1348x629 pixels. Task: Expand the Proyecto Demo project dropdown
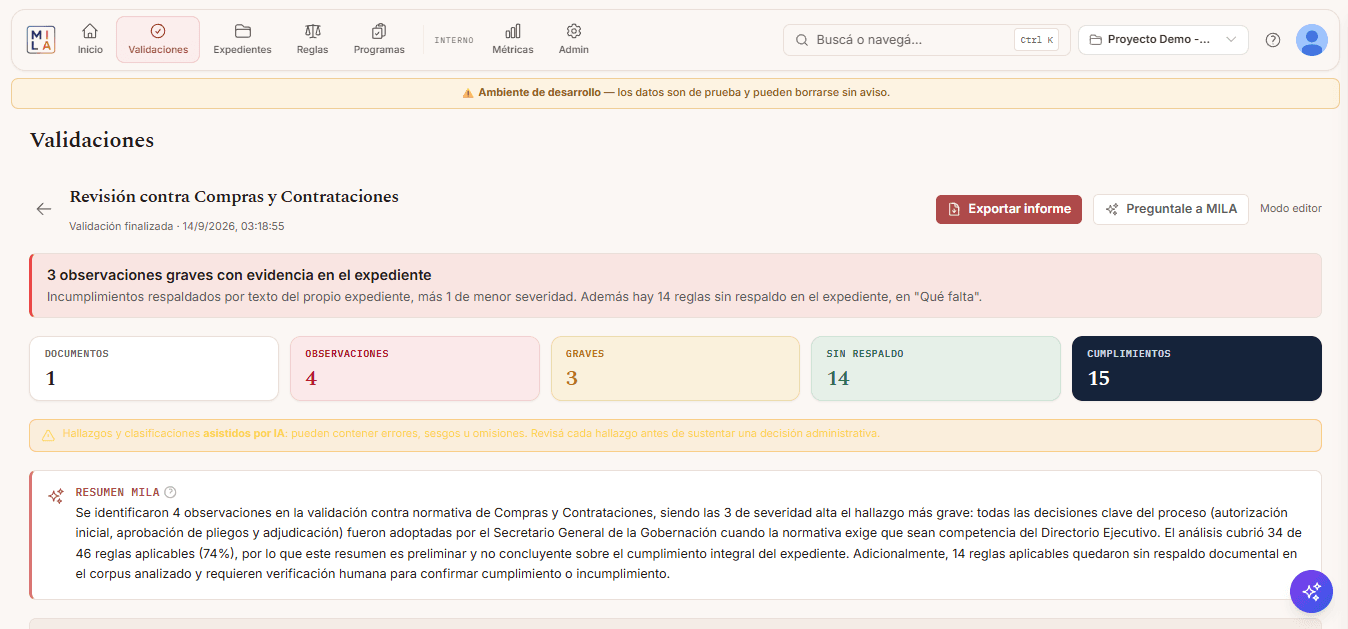[x=1163, y=40]
